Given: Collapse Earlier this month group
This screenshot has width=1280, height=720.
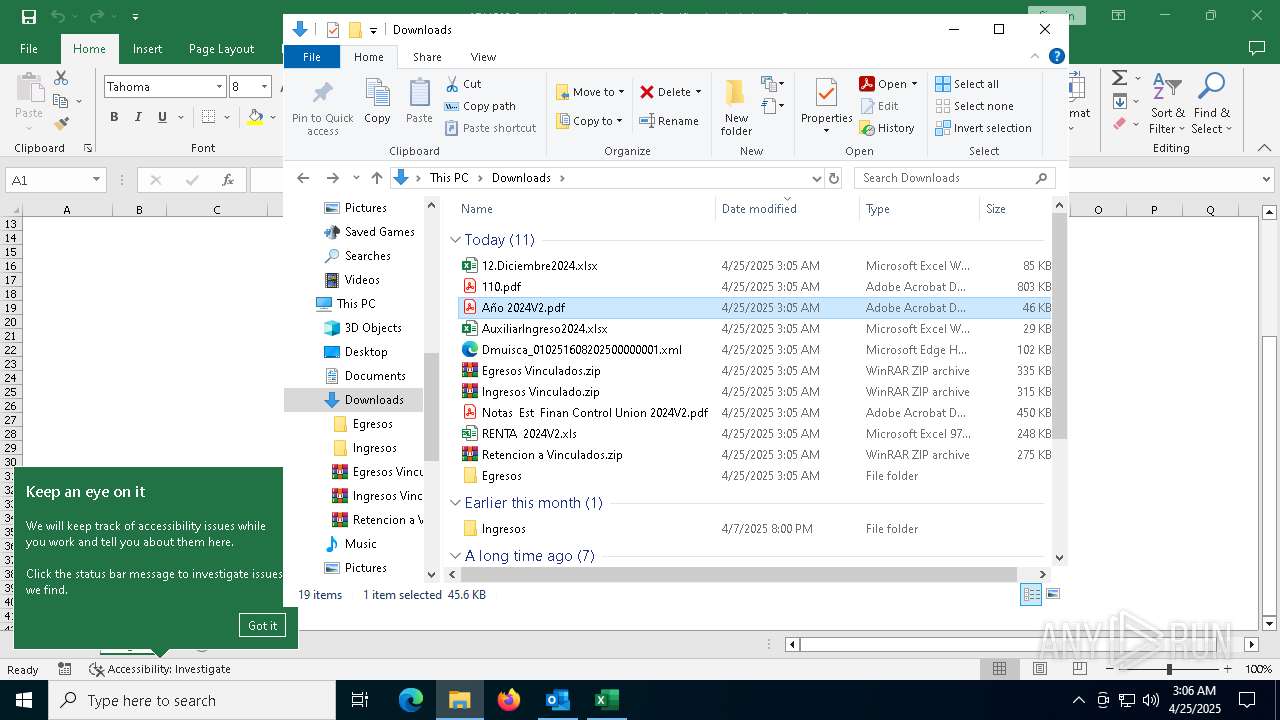Looking at the screenshot, I should click(x=455, y=503).
